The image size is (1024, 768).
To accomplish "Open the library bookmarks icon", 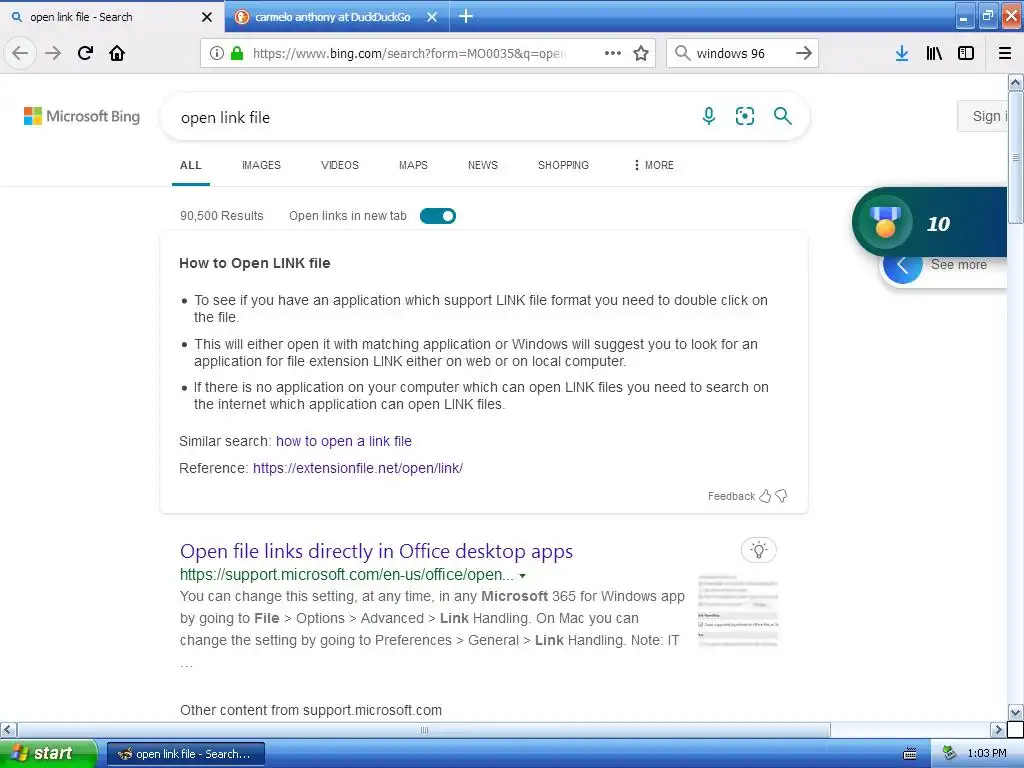I will click(x=934, y=54).
